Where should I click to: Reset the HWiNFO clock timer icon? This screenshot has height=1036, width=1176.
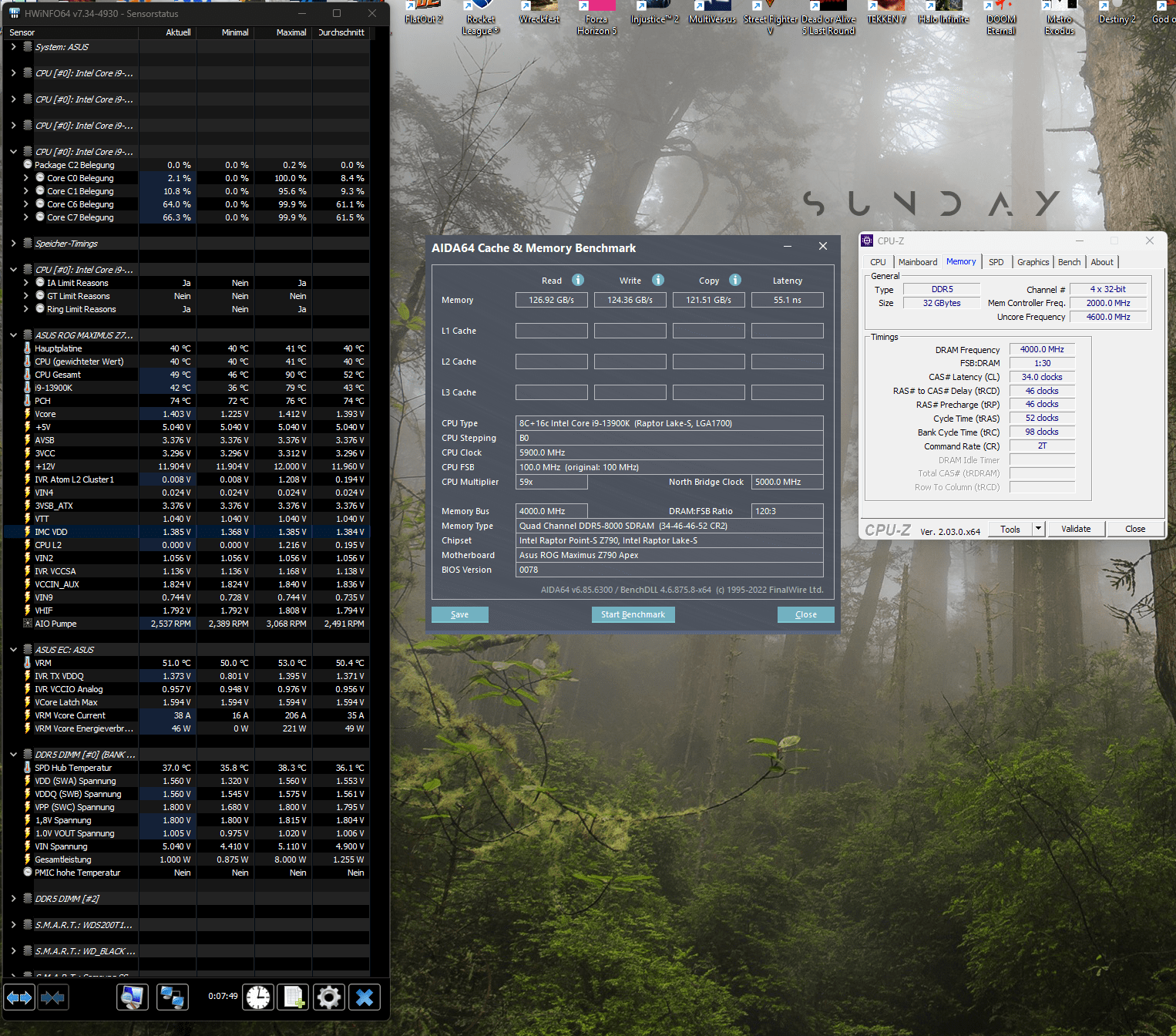(x=258, y=997)
